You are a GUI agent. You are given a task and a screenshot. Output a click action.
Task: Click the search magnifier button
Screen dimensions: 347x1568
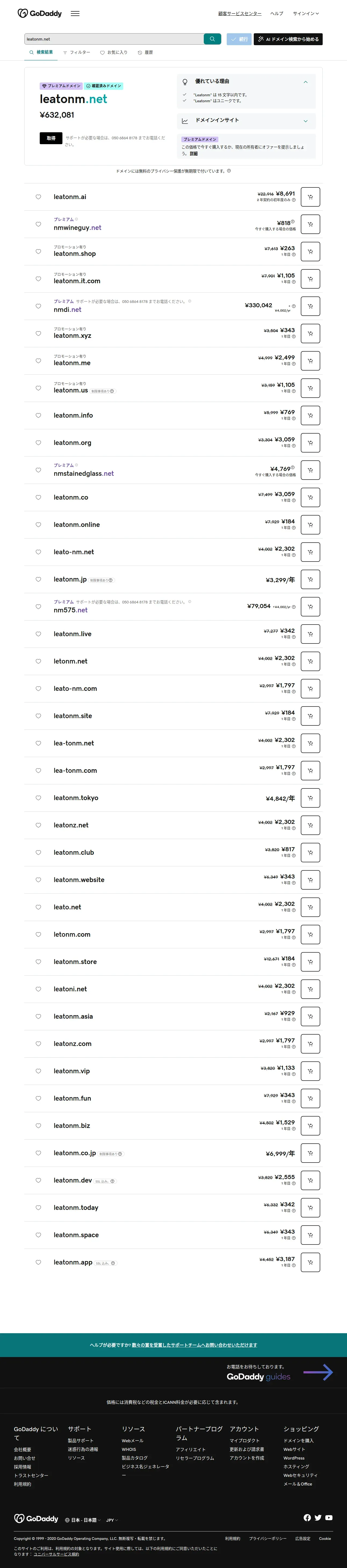pos(212,39)
